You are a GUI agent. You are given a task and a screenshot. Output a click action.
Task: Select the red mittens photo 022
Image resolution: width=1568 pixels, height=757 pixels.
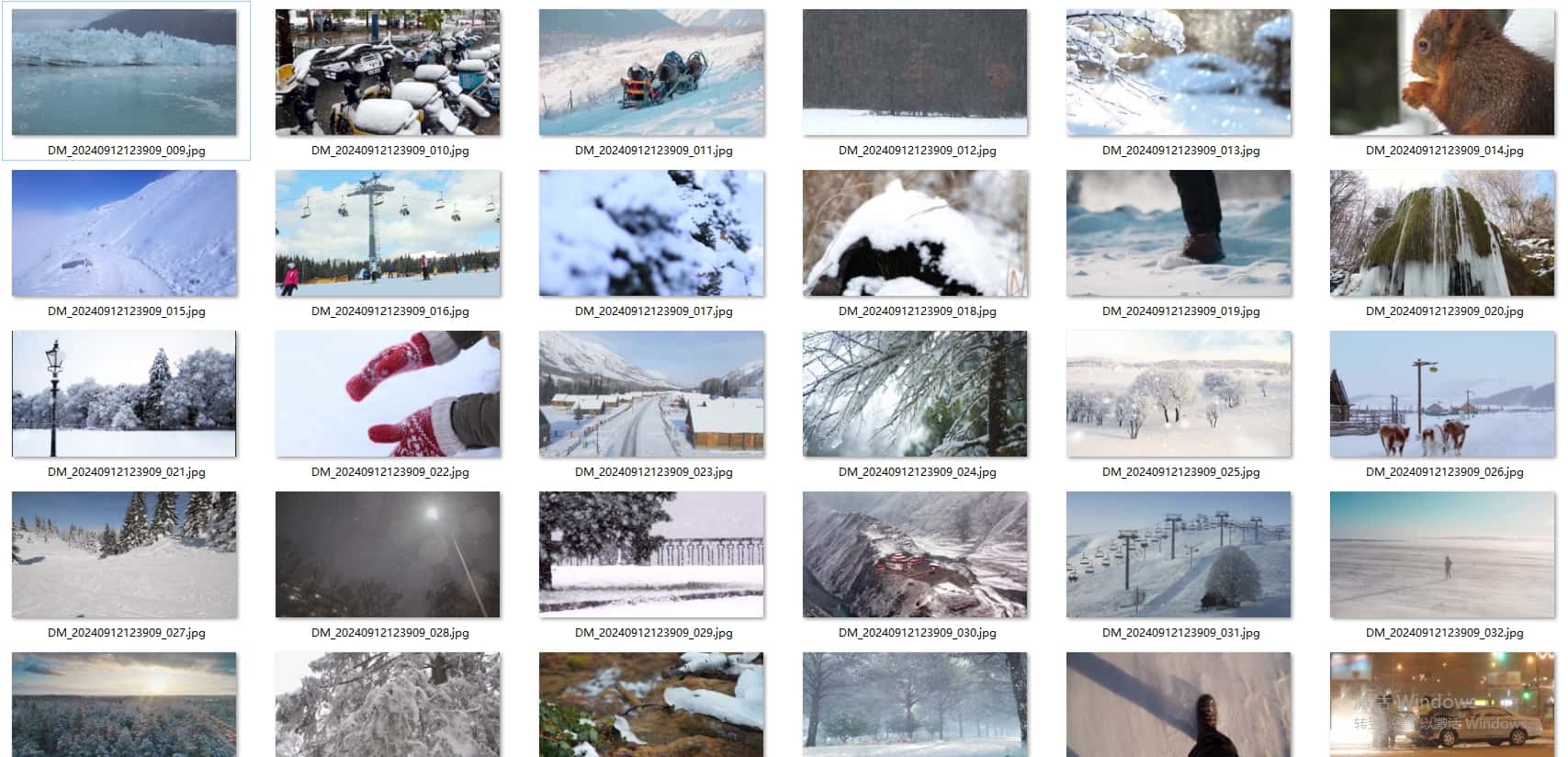[388, 394]
